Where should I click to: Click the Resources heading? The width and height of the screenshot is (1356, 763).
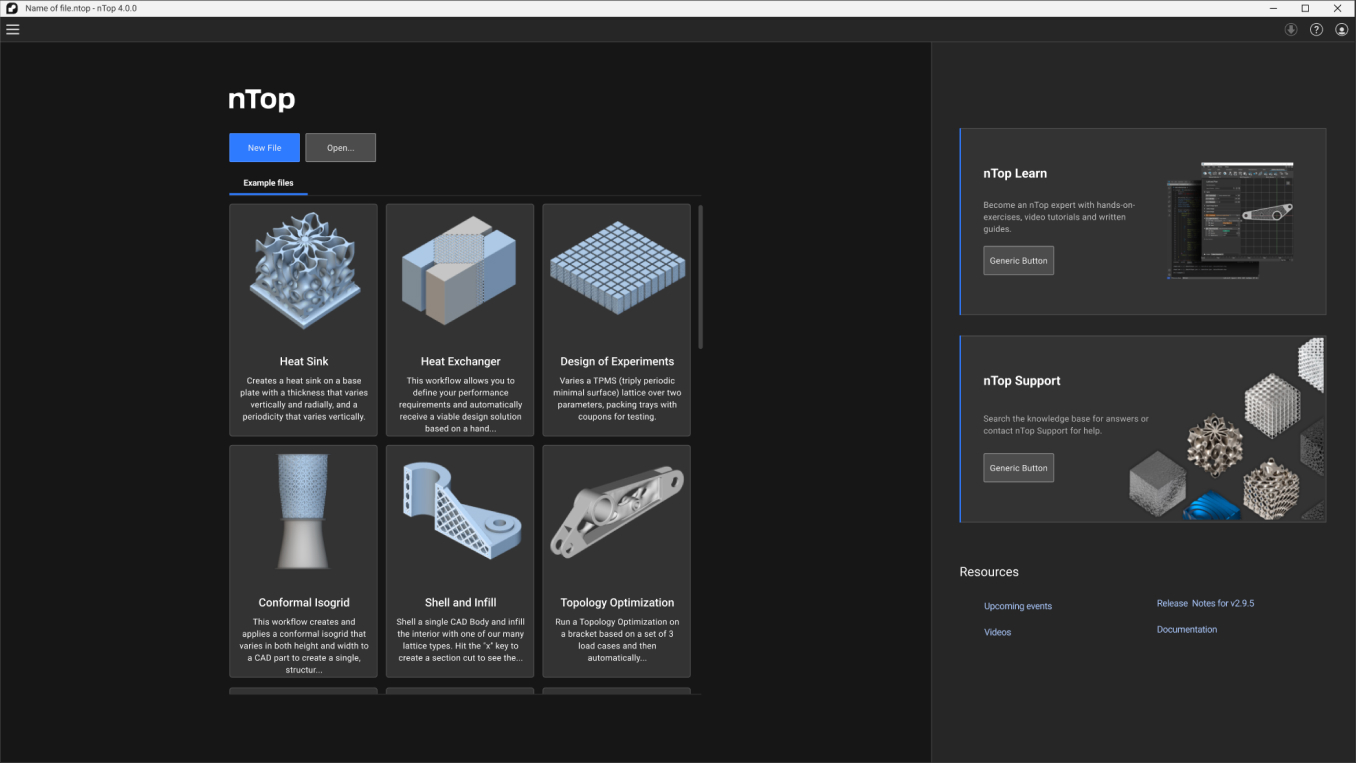(989, 572)
